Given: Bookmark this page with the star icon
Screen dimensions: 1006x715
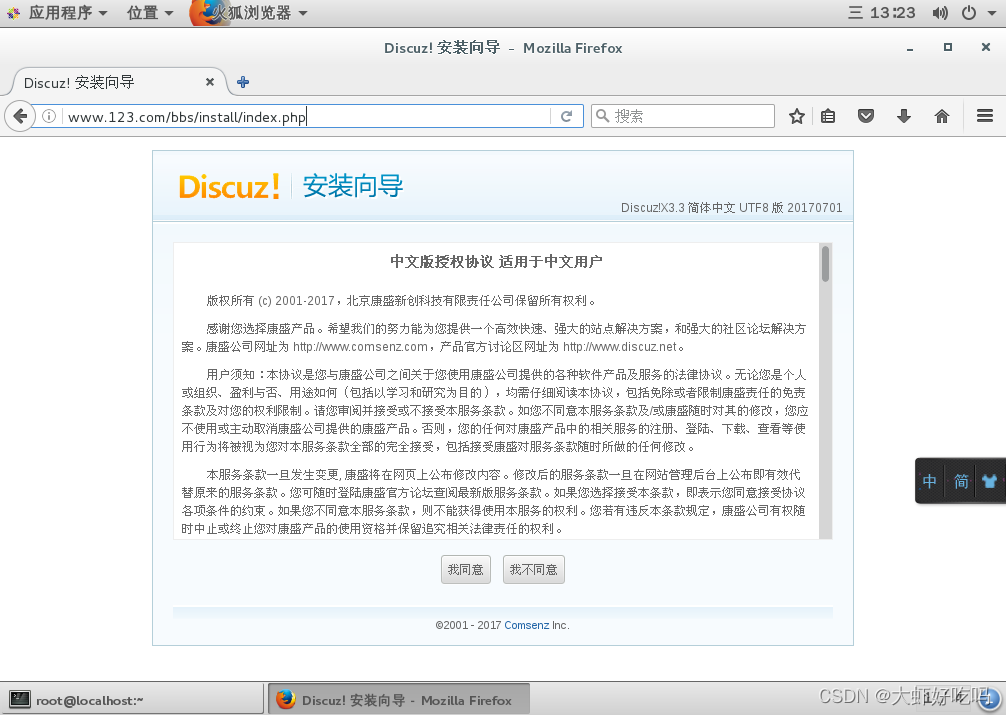Looking at the screenshot, I should coord(797,116).
